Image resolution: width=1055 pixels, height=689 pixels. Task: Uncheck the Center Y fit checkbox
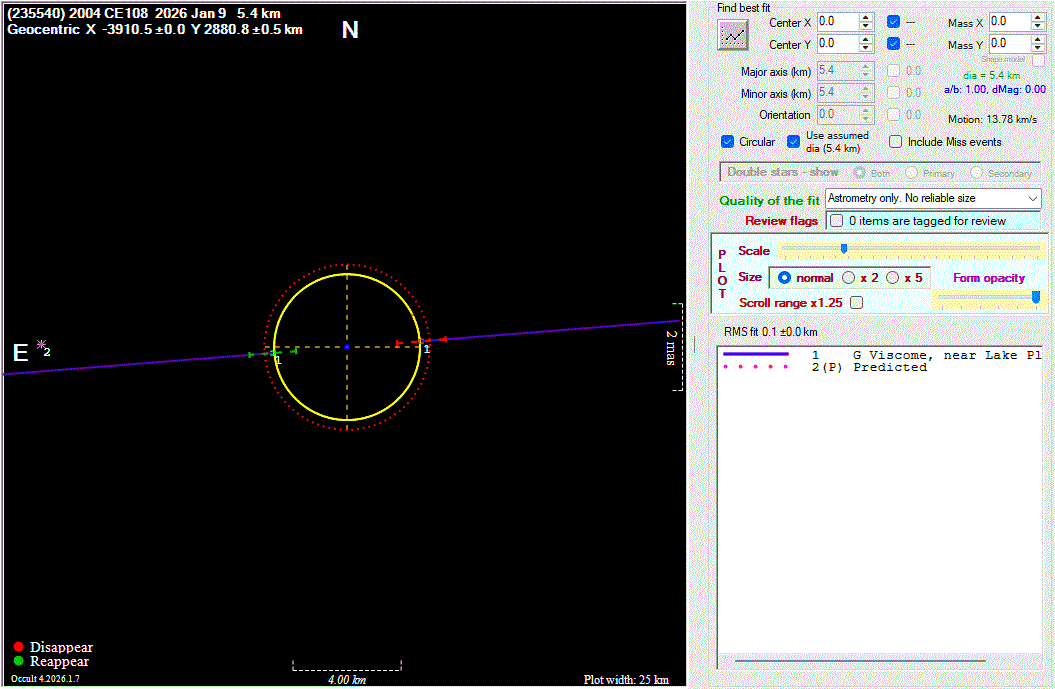[x=893, y=44]
